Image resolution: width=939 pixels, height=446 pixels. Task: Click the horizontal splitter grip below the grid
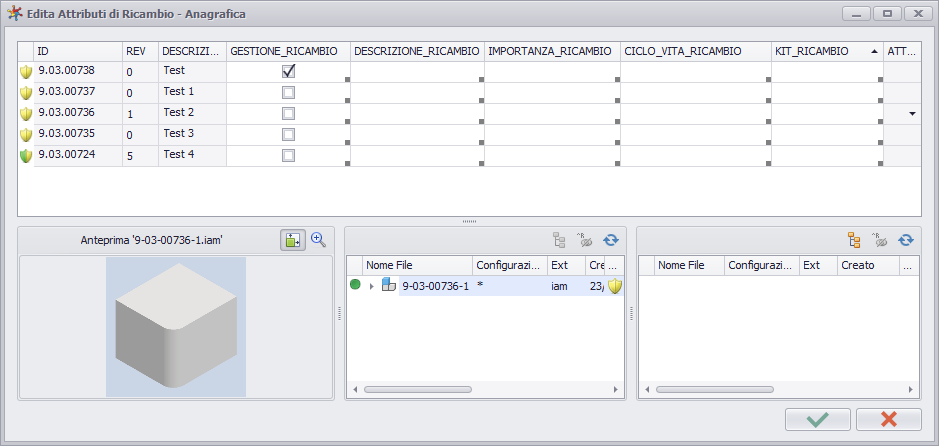(x=470, y=222)
